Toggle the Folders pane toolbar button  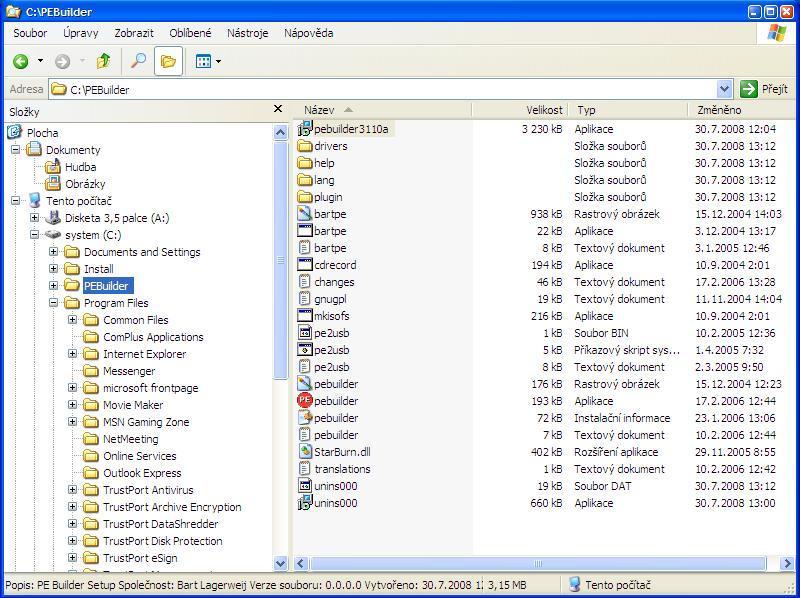(x=168, y=61)
